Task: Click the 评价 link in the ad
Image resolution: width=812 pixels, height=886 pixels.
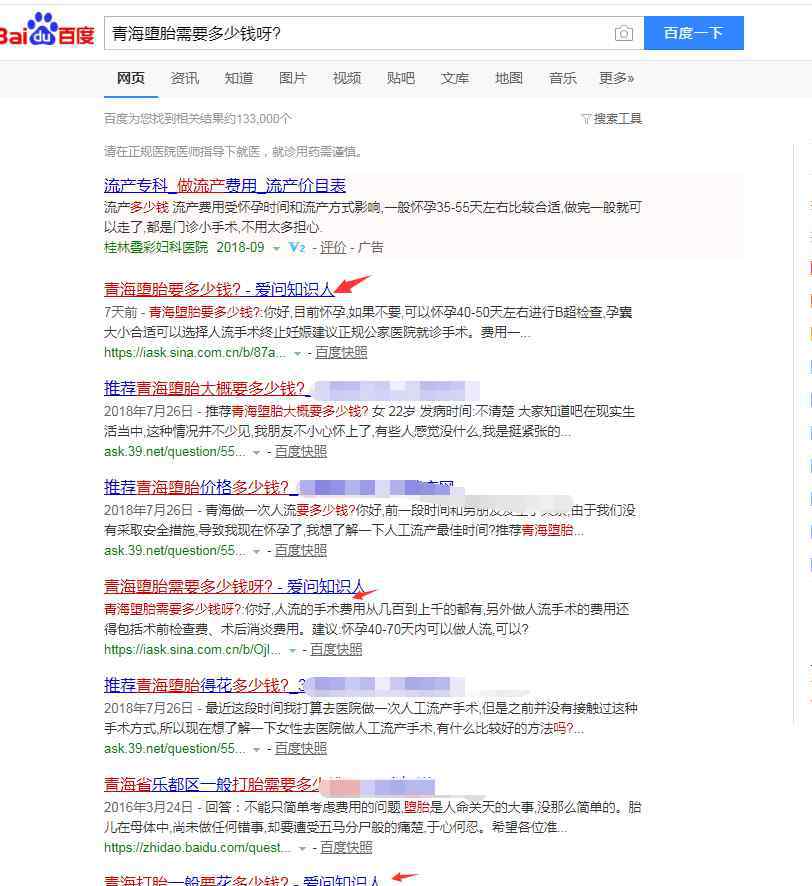Action: pos(333,247)
